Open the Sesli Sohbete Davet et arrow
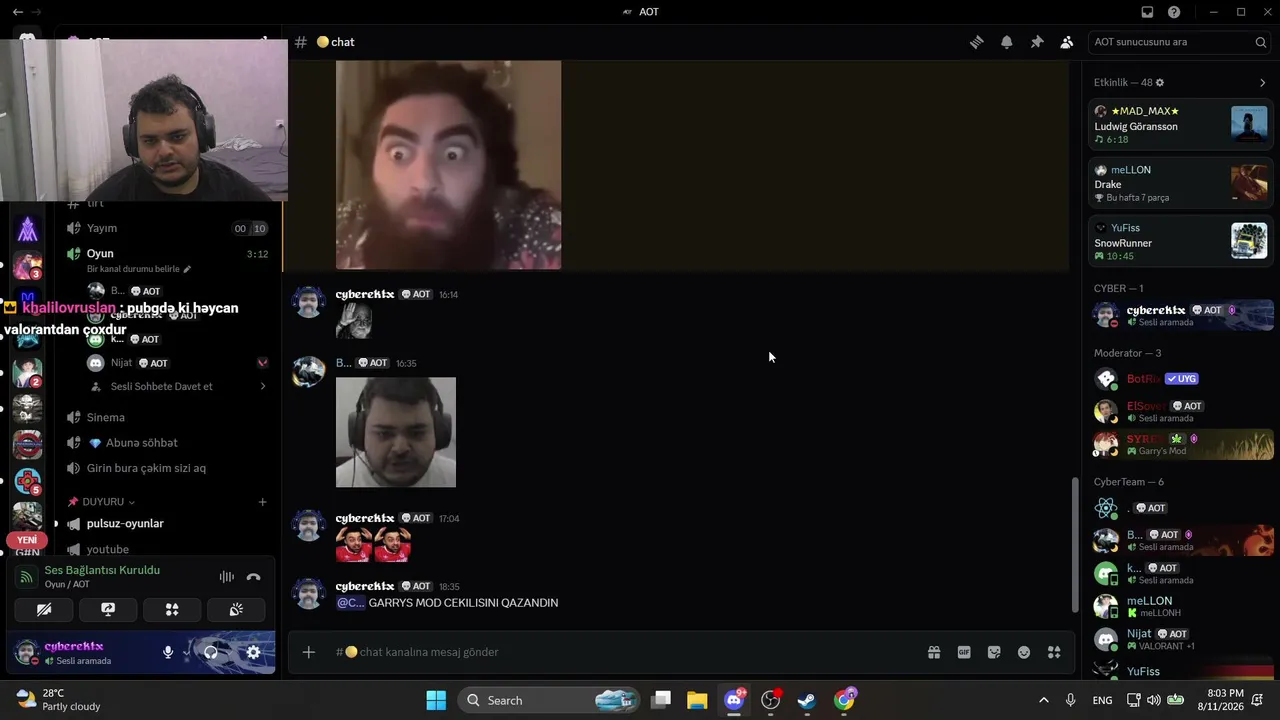Image resolution: width=1280 pixels, height=720 pixels. click(263, 387)
